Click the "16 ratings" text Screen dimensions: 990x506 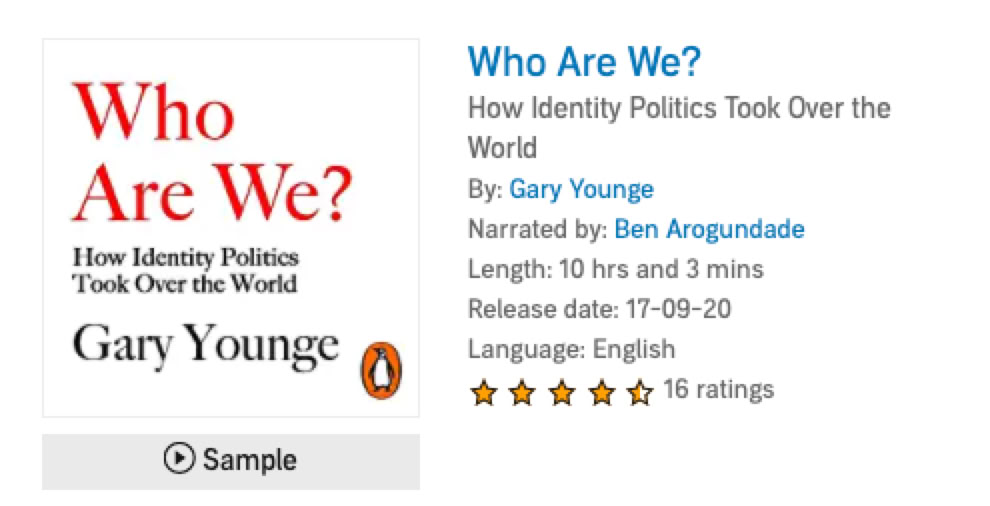[x=718, y=389]
